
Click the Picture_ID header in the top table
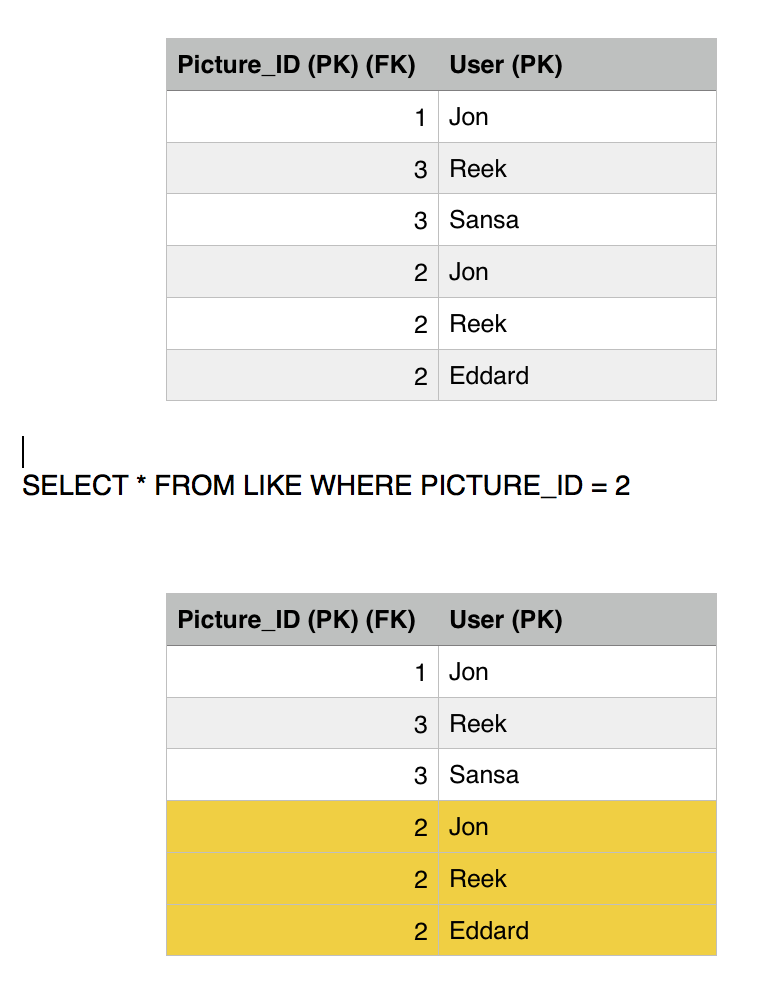coord(296,65)
